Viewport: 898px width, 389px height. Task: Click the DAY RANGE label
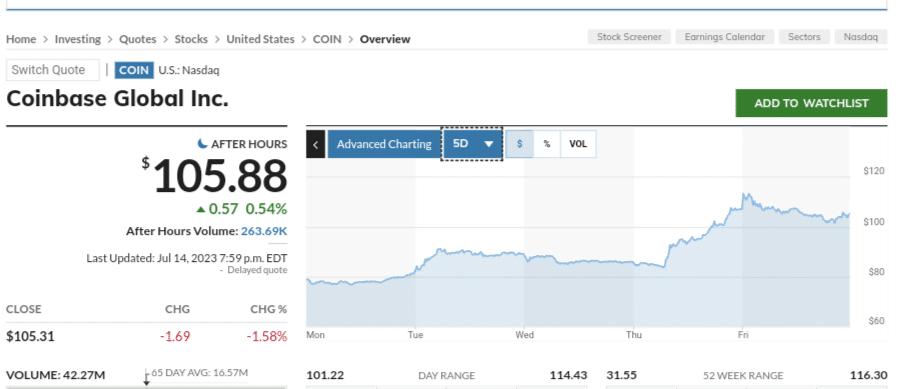click(x=447, y=376)
